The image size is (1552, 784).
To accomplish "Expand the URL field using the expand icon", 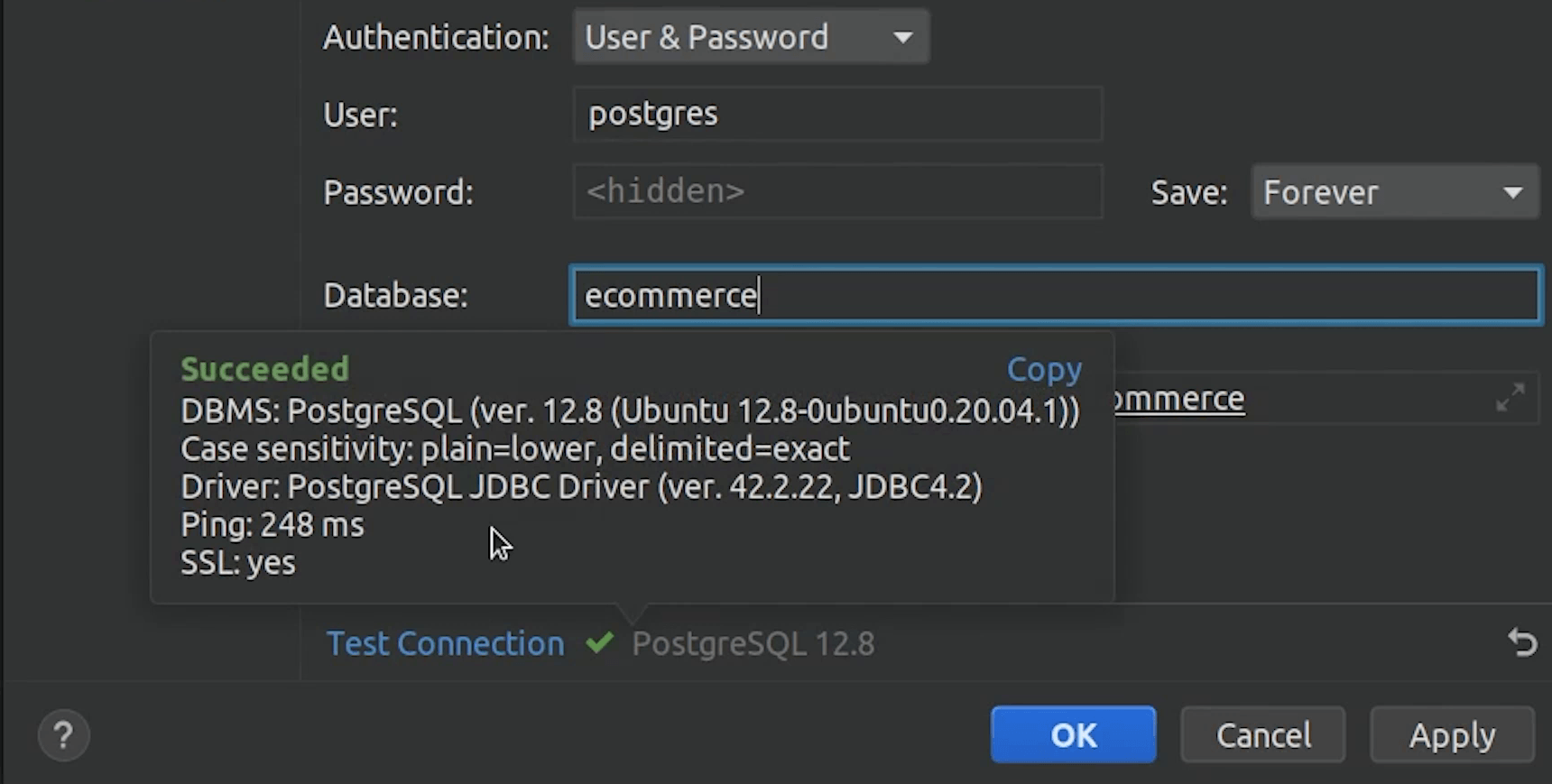I will pyautogui.click(x=1510, y=397).
